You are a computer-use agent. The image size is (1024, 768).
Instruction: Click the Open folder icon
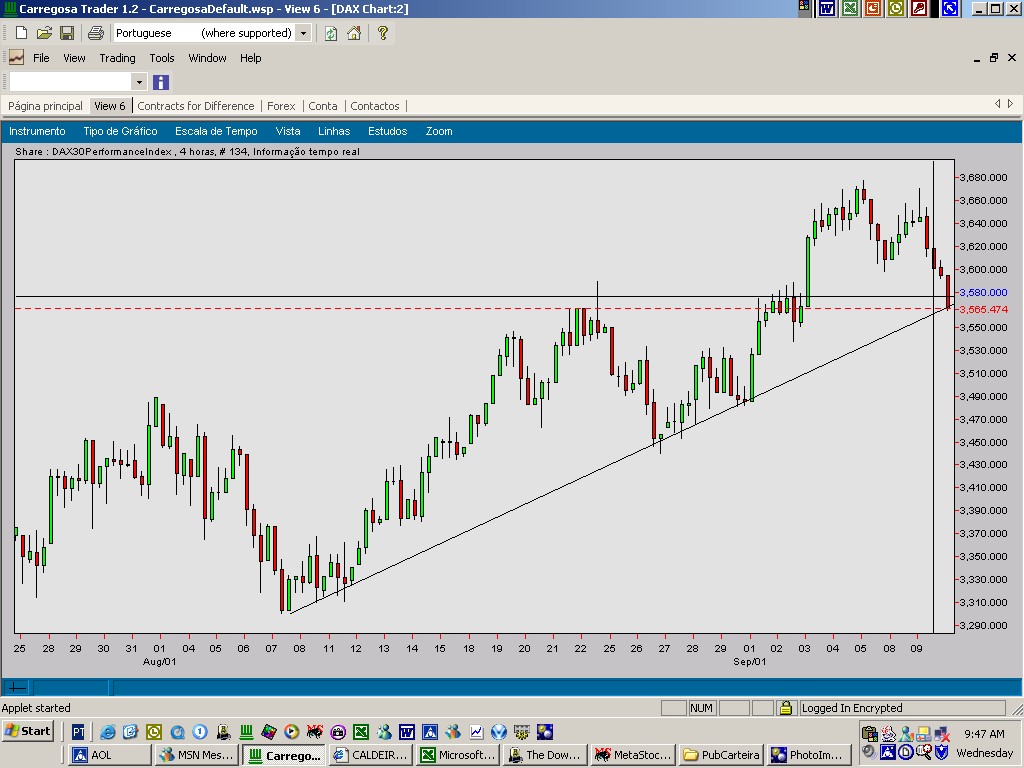coord(44,33)
